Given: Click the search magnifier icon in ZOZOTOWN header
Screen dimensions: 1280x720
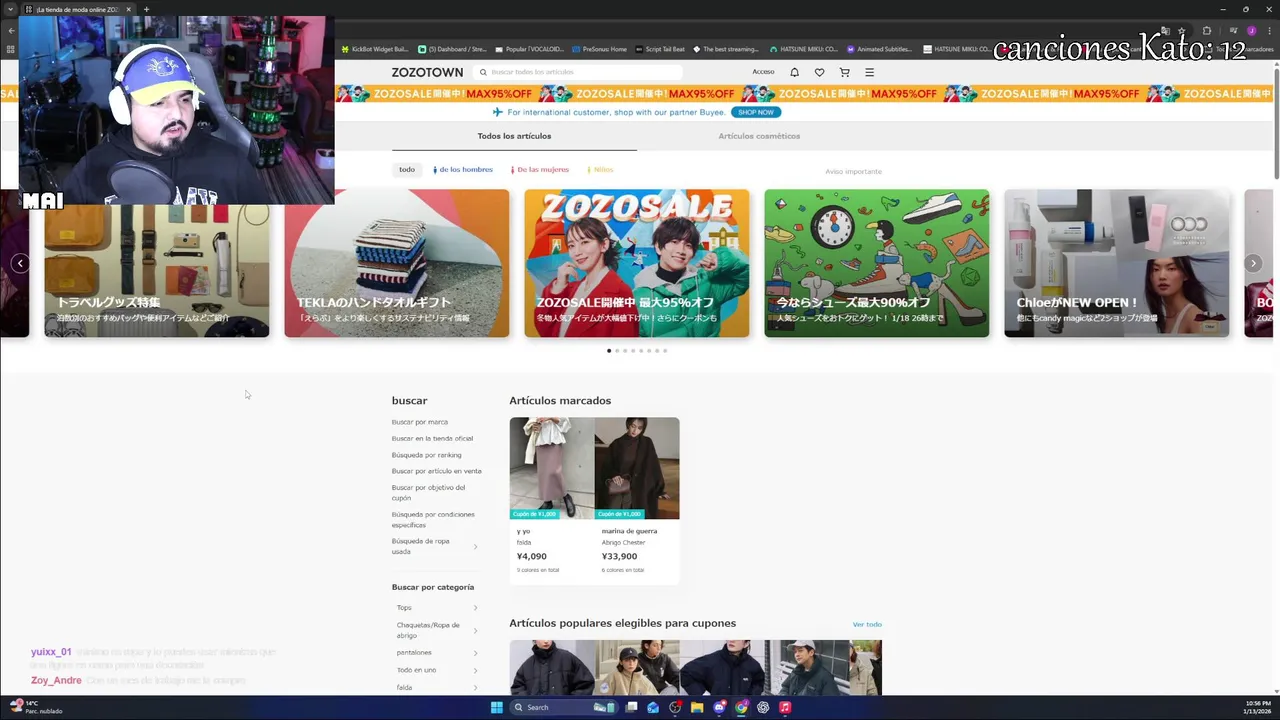Looking at the screenshot, I should coord(483,72).
